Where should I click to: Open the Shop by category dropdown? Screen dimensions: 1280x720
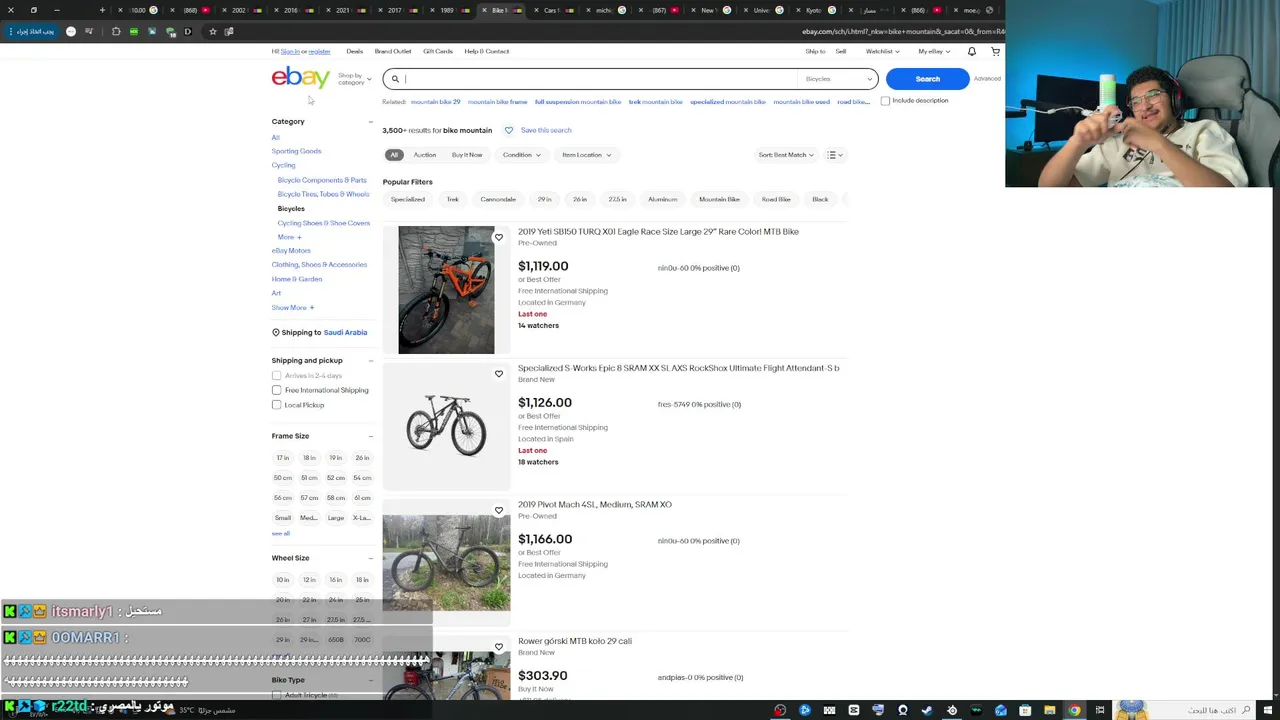click(354, 79)
